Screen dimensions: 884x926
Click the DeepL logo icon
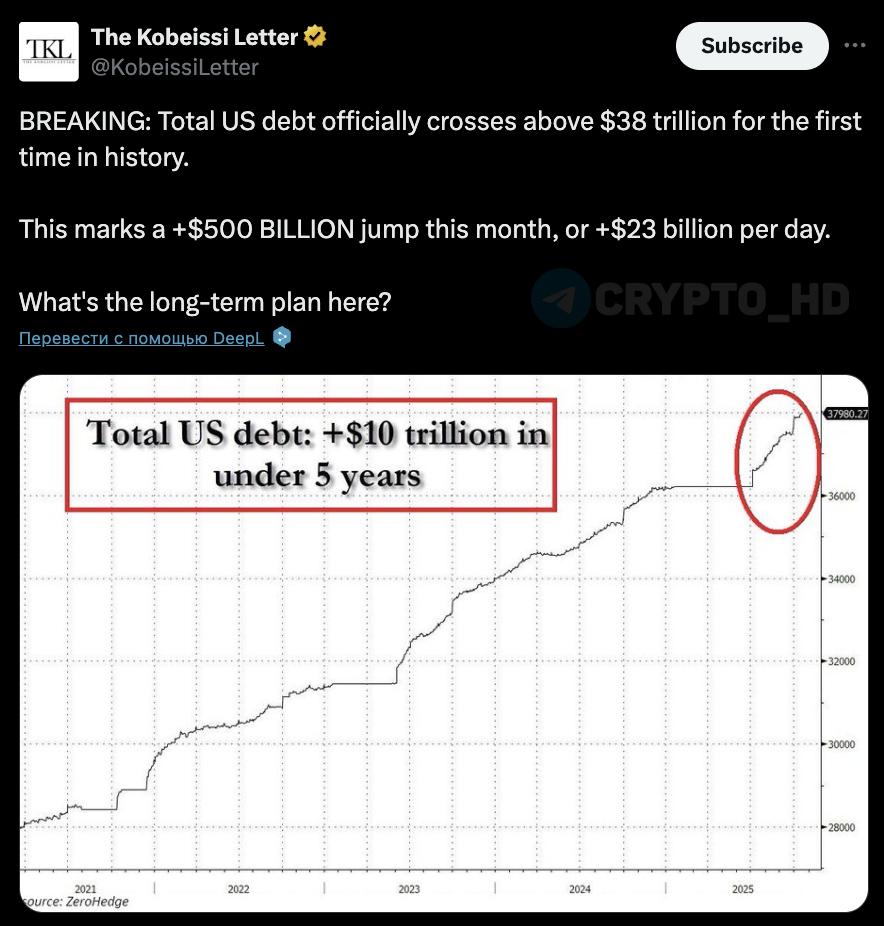pos(282,337)
